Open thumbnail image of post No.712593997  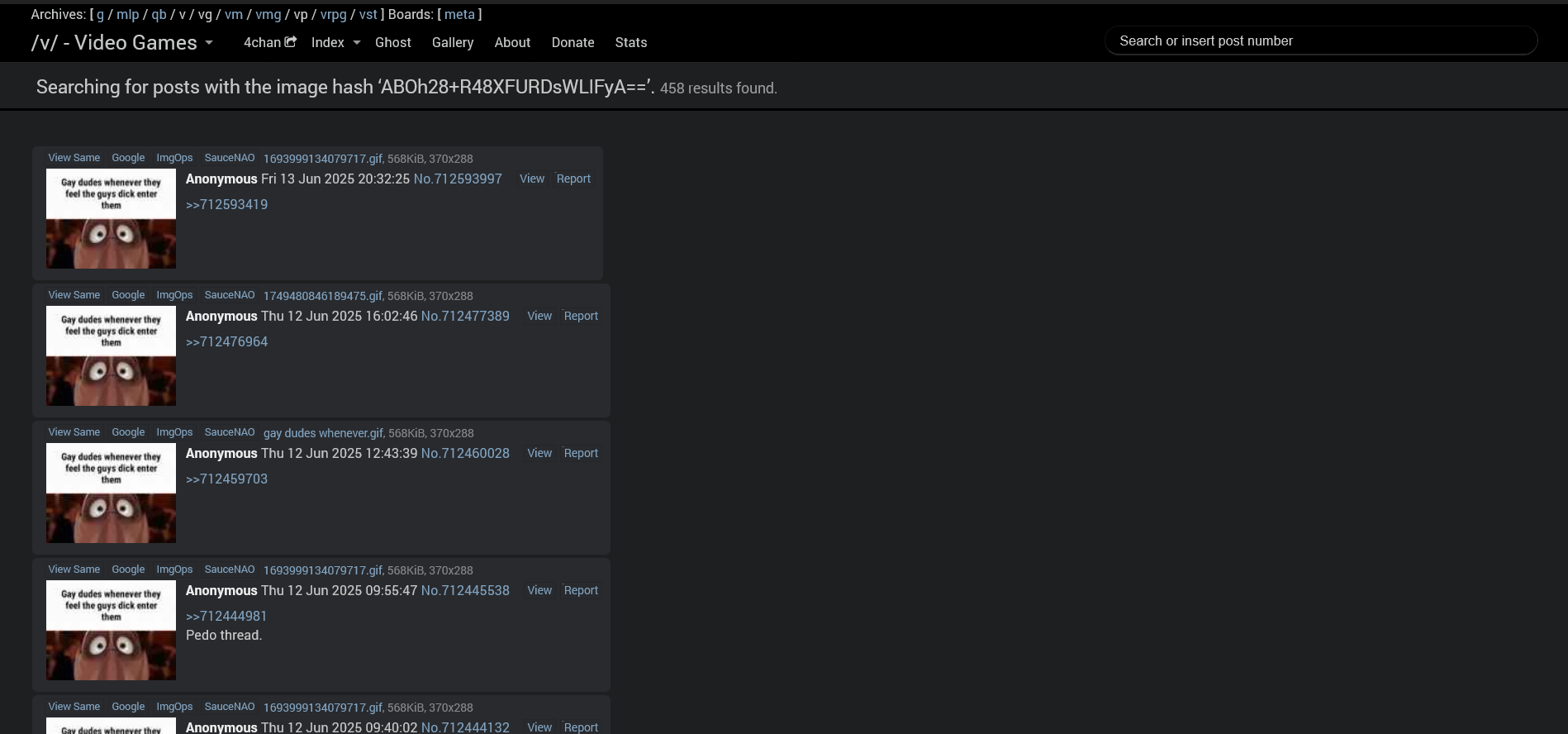111,218
